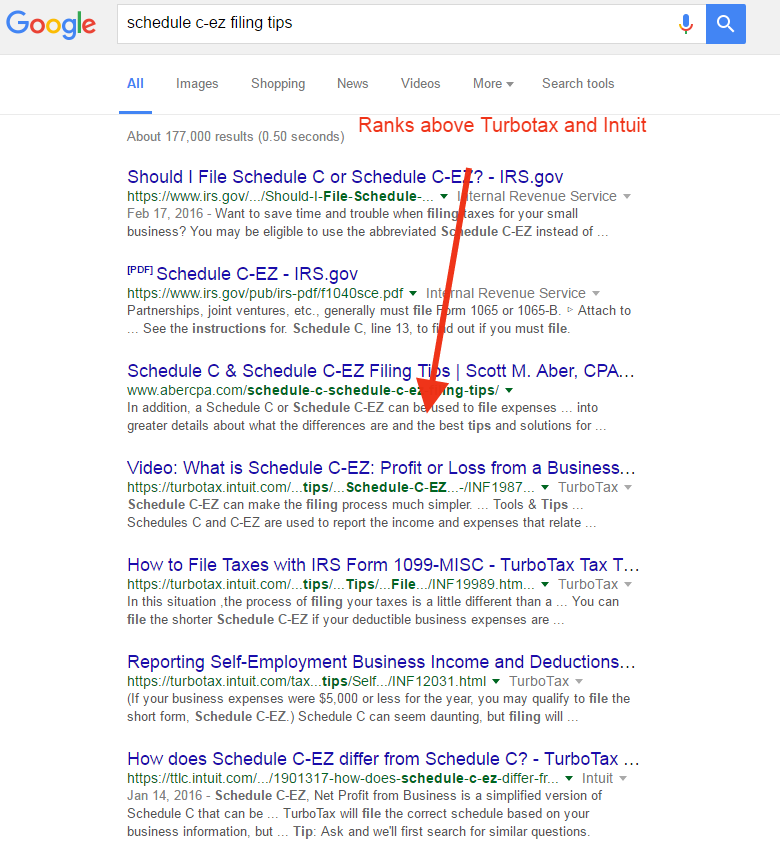
Task: Click the Google logo
Action: coord(51,24)
